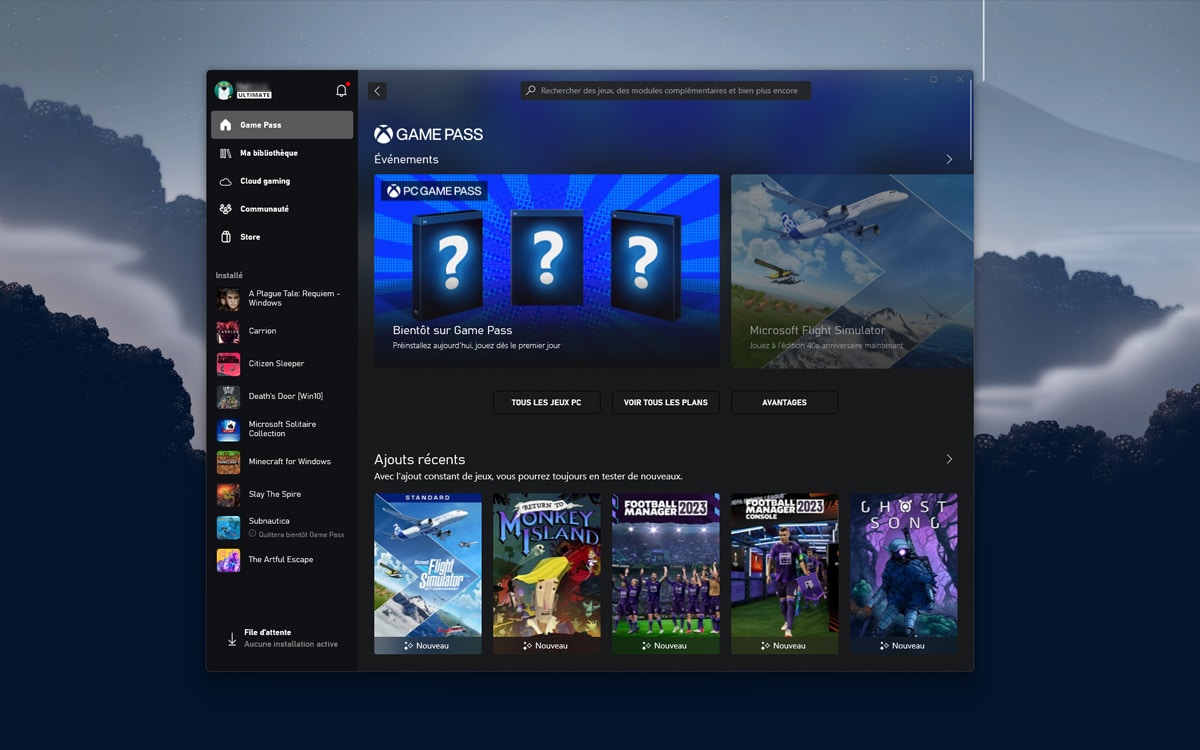Click The Artful Escape game icon
The width and height of the screenshot is (1200, 750).
(x=228, y=560)
